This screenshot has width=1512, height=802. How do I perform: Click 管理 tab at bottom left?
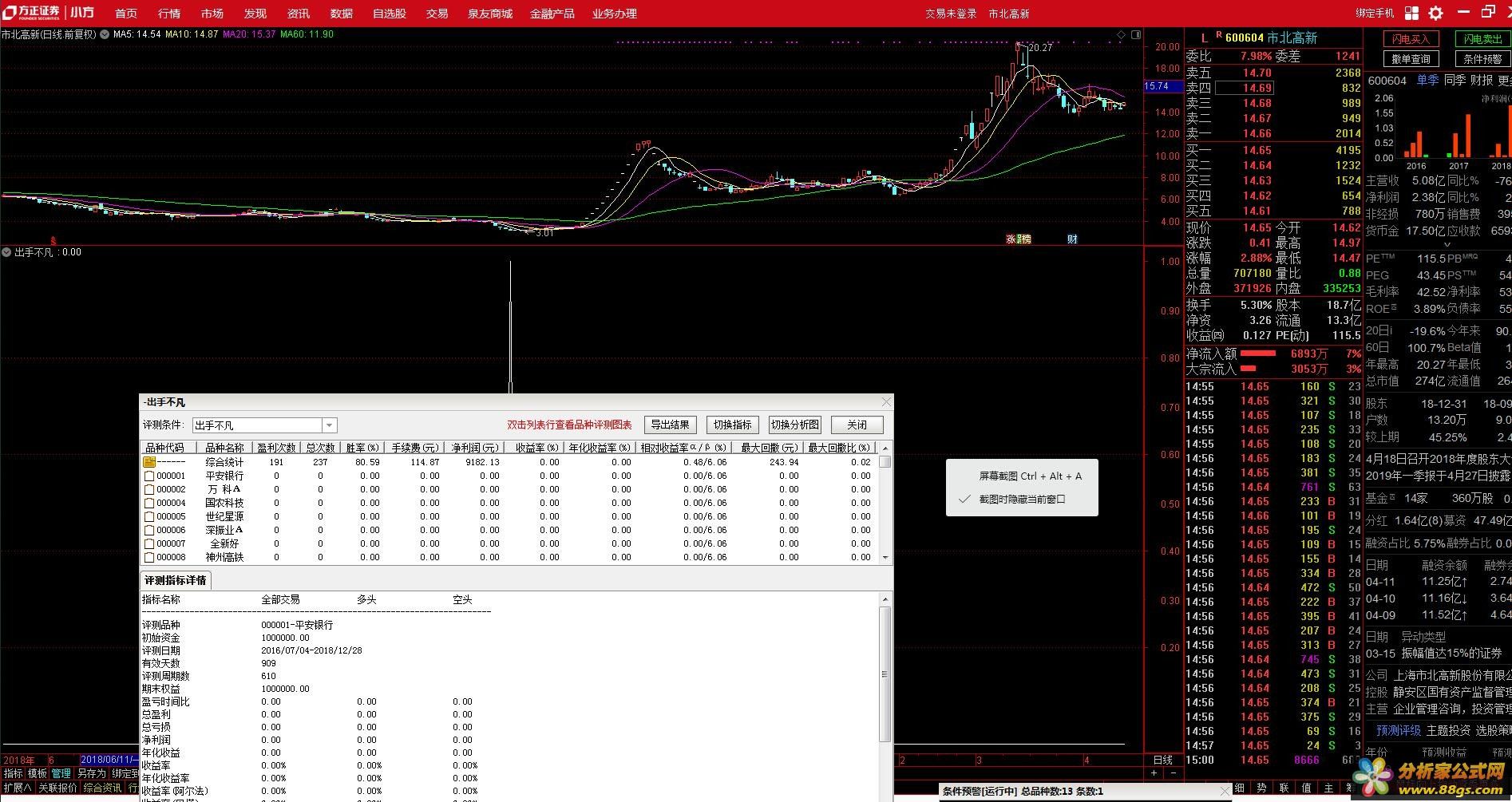pyautogui.click(x=61, y=773)
